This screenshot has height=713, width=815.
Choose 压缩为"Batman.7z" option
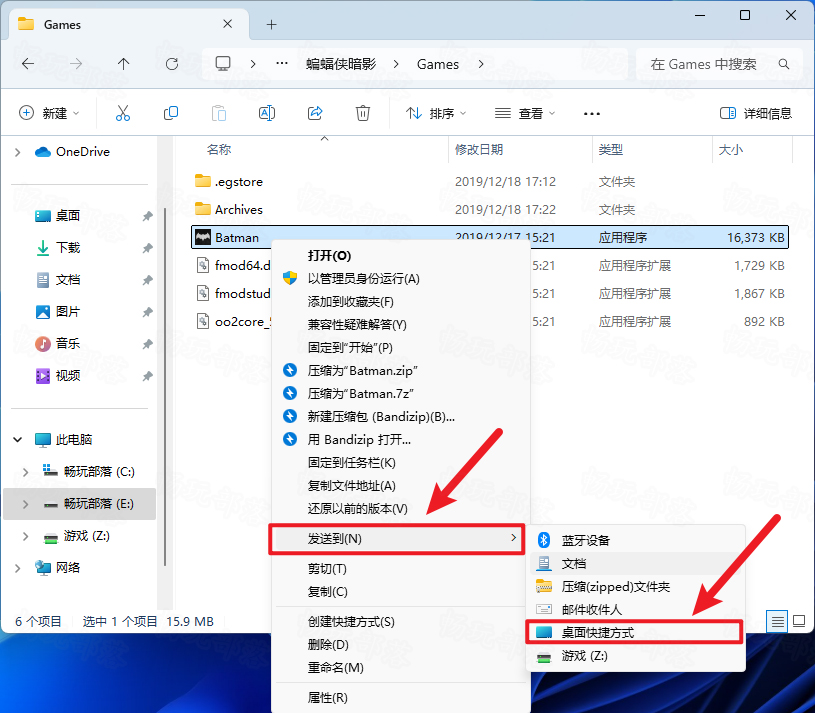pos(400,393)
